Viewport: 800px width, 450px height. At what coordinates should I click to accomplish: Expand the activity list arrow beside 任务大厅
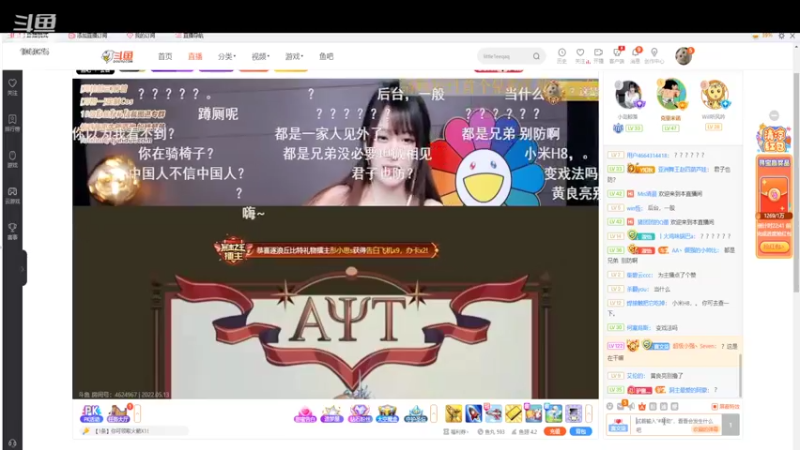point(137,413)
